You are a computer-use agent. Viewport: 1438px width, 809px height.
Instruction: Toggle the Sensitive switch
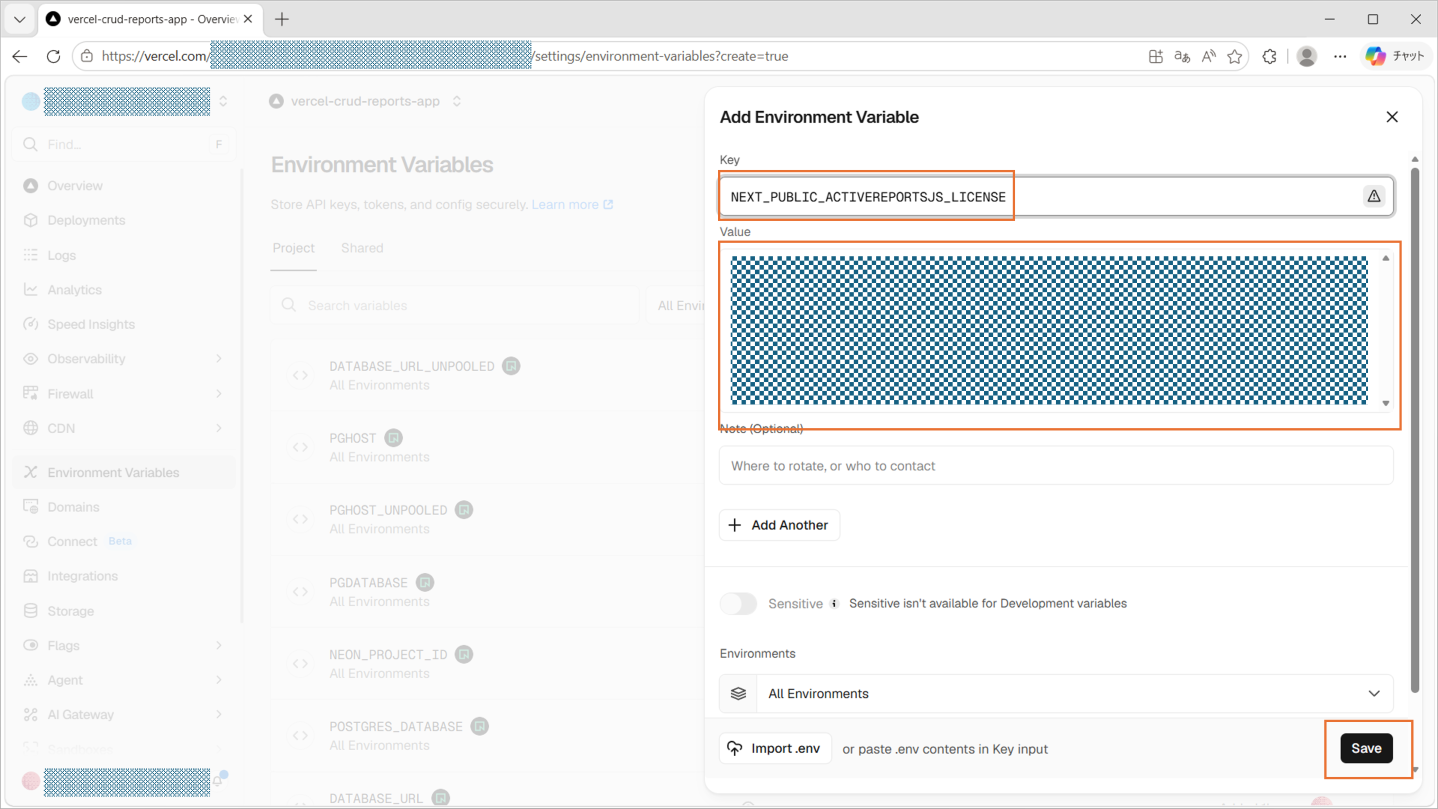tap(738, 604)
